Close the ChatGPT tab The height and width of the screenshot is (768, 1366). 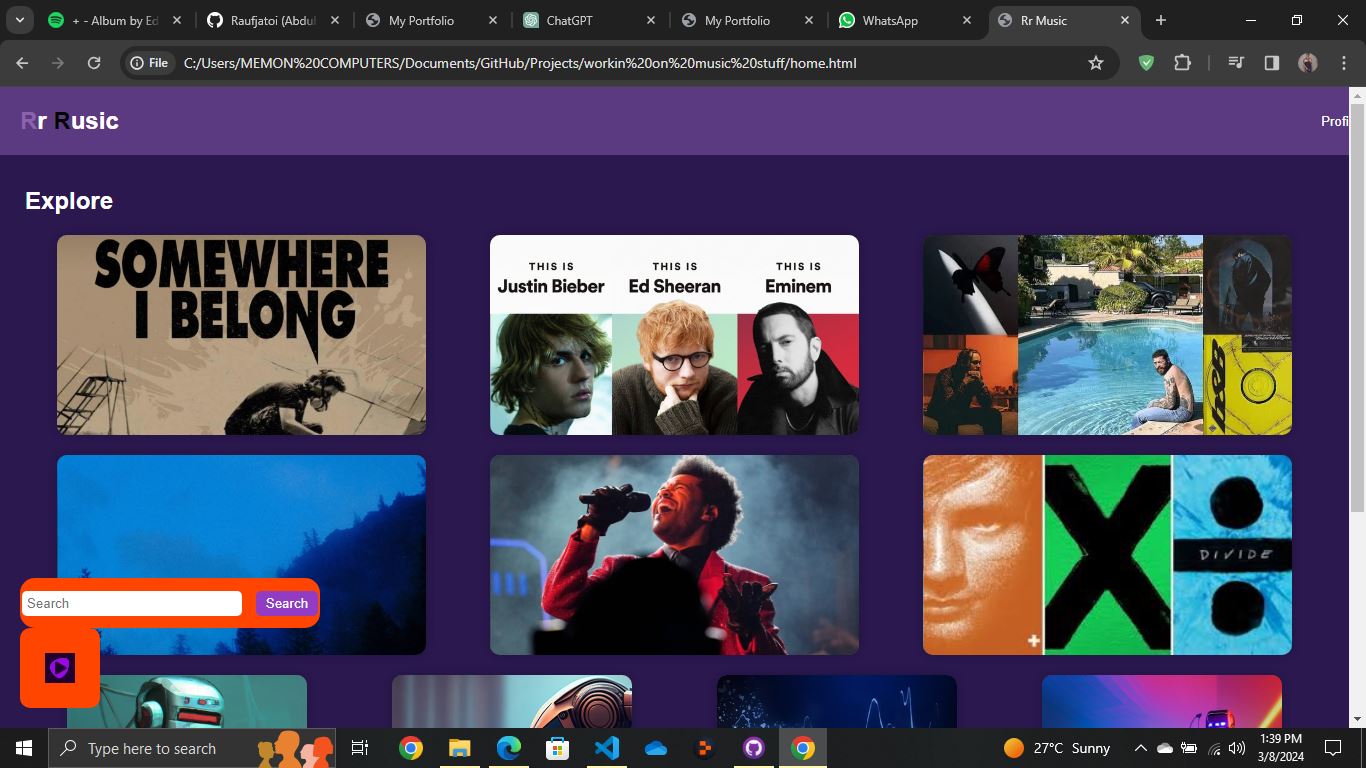coord(651,20)
